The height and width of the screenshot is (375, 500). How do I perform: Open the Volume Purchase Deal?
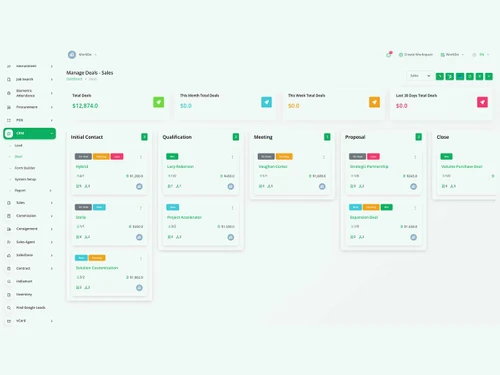[x=462, y=166]
